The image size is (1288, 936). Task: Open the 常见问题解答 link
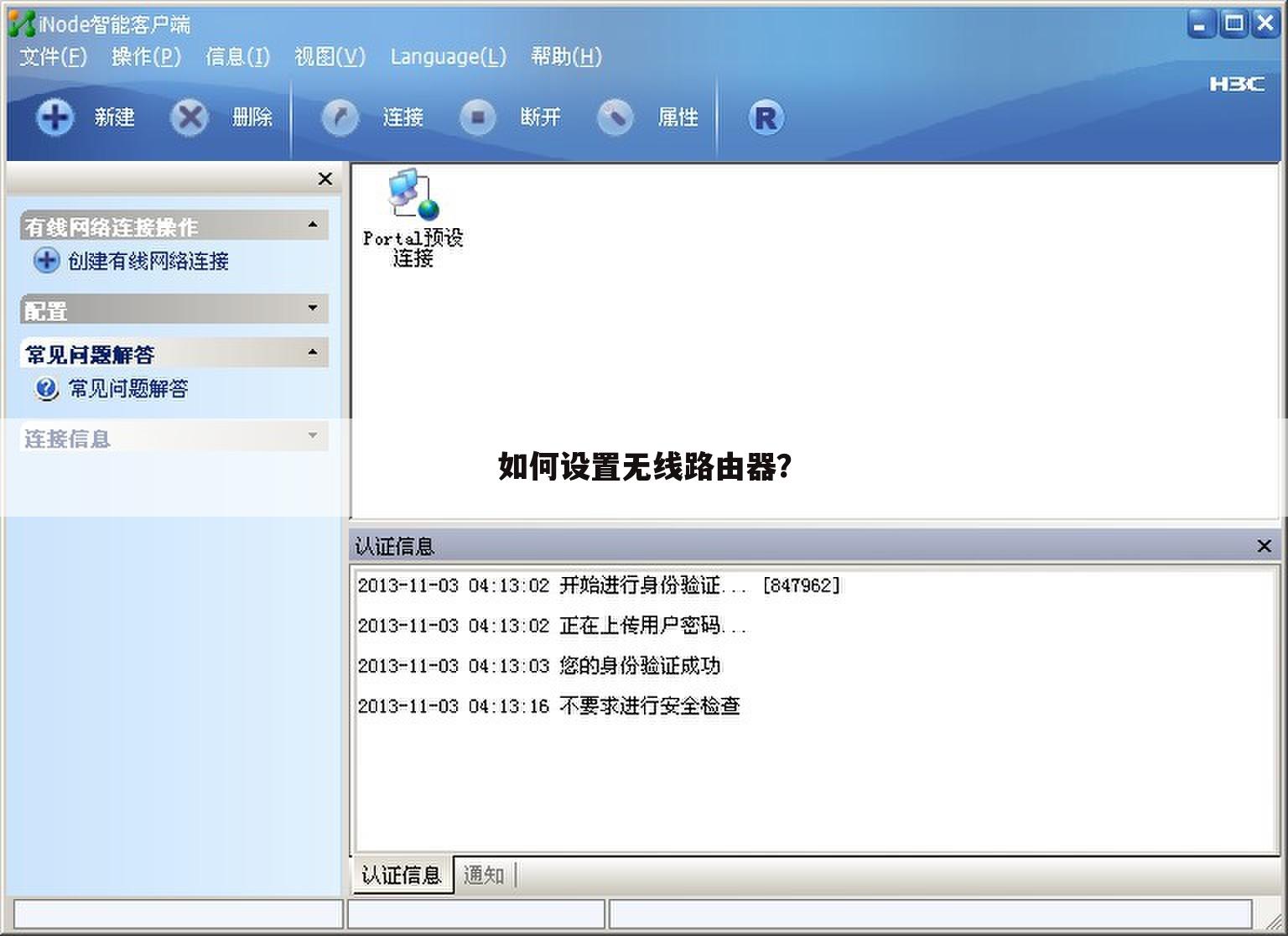point(128,389)
